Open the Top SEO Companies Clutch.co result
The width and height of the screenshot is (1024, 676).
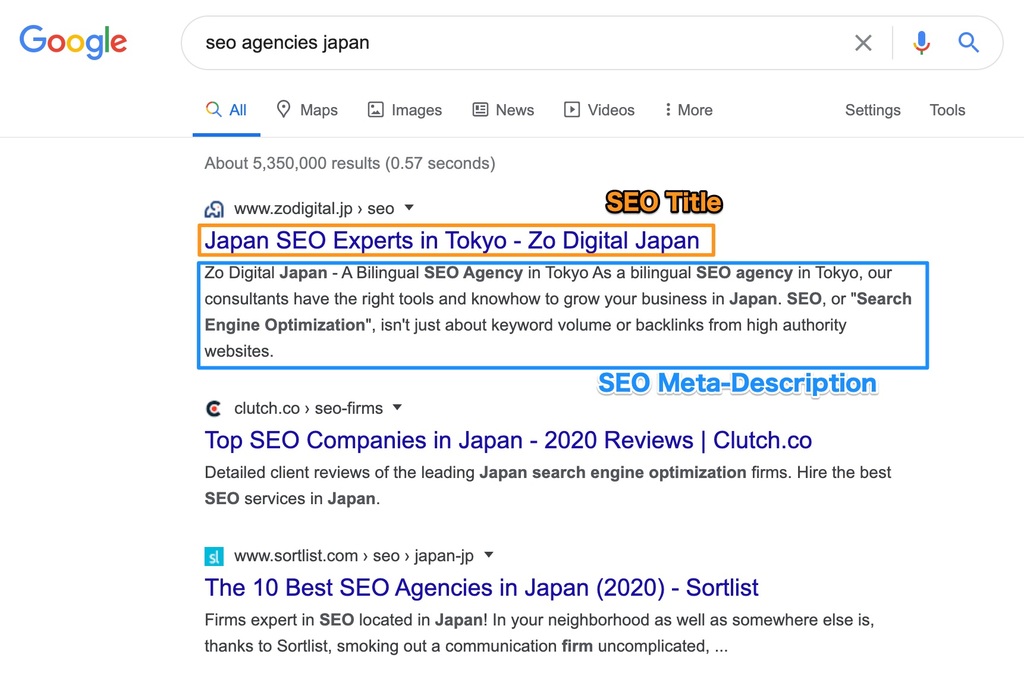508,440
